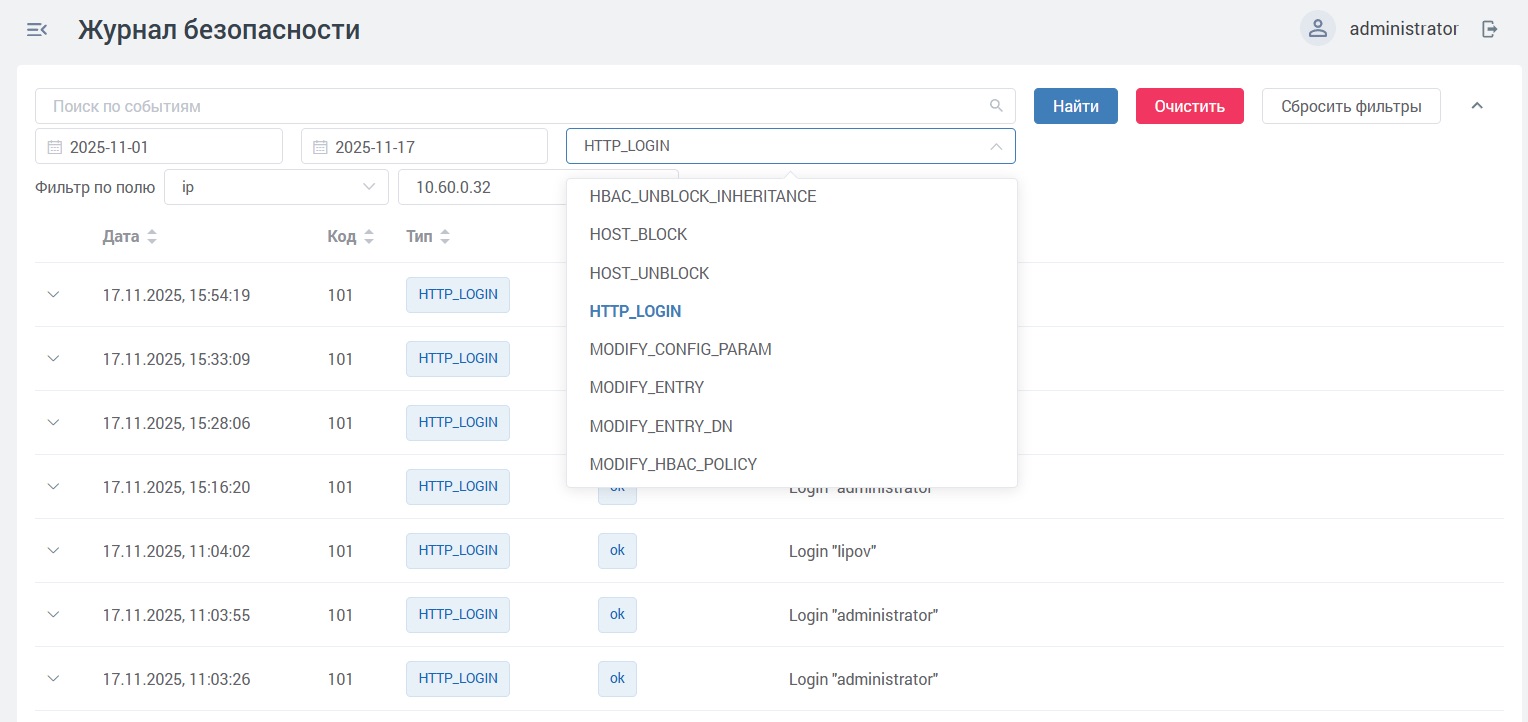Click the Журнал безопасности page title
The width and height of the screenshot is (1528, 722).
(219, 30)
